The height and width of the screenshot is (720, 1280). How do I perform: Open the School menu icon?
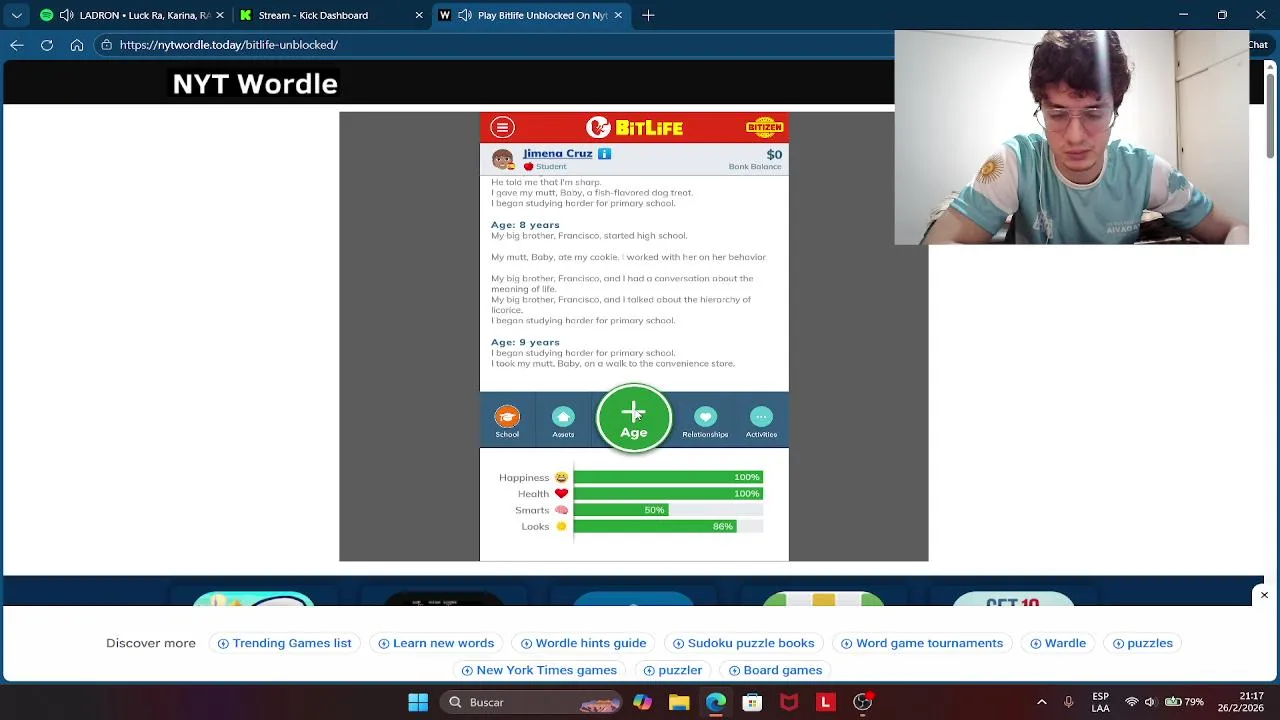click(x=507, y=421)
